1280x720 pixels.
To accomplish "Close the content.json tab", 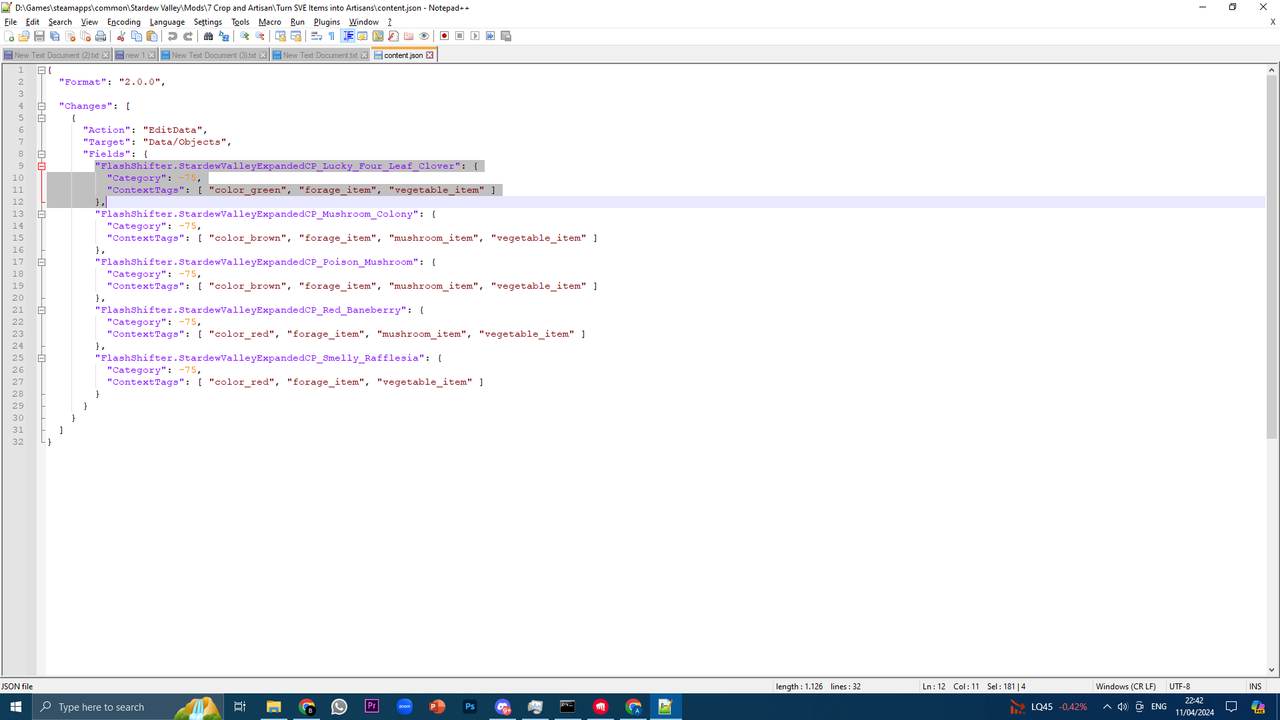I will tap(430, 55).
